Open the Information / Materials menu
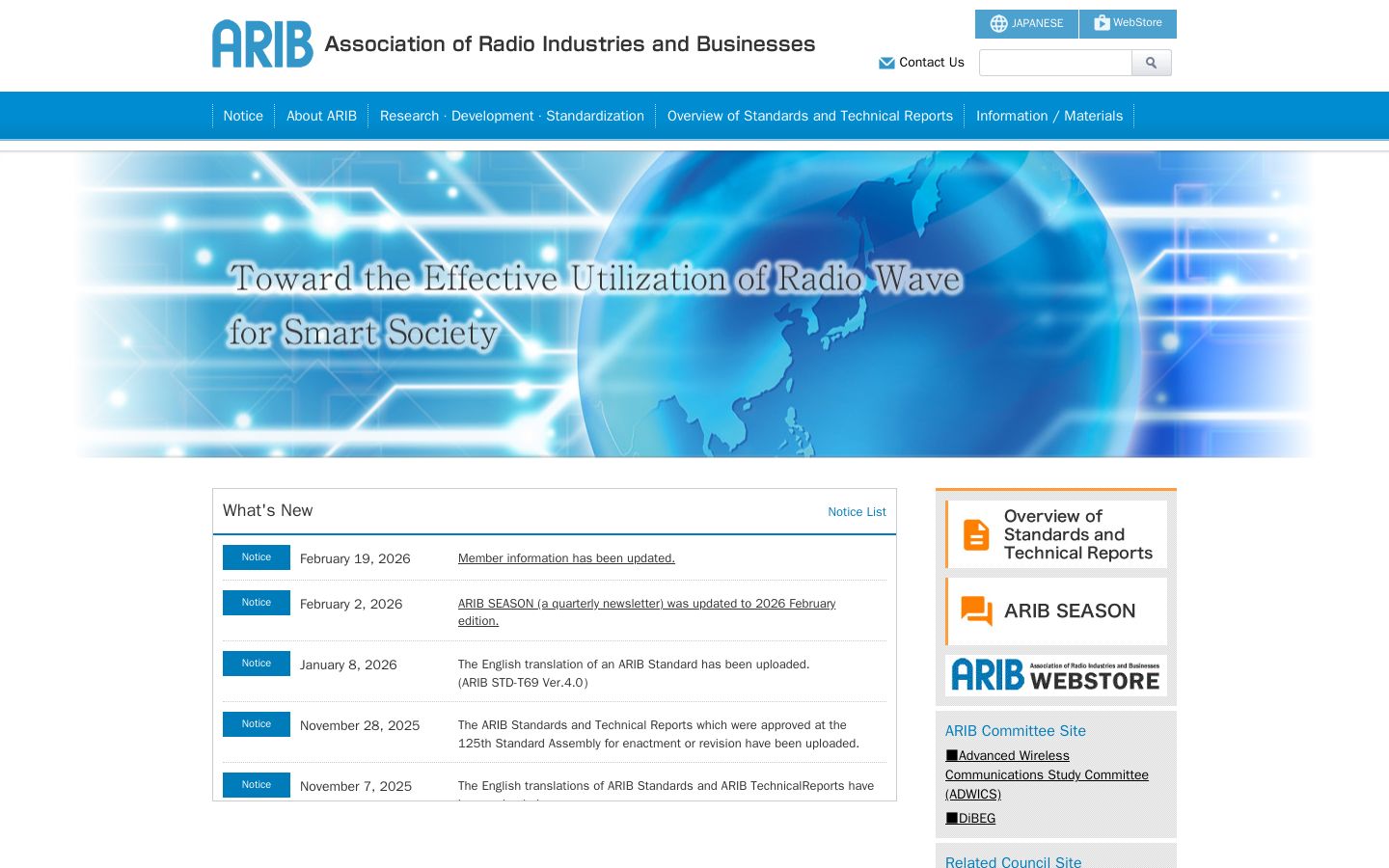 tap(1049, 116)
